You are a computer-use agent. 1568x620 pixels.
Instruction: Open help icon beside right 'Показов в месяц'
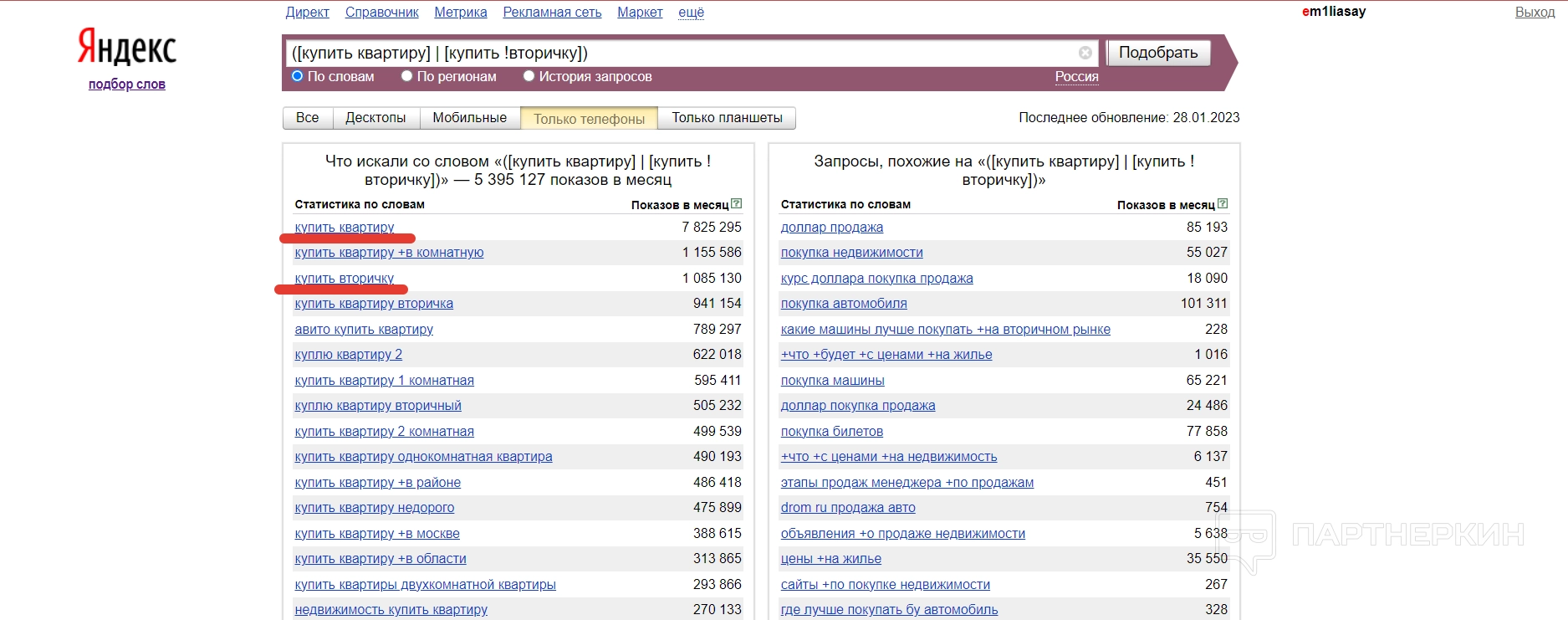(x=1223, y=203)
